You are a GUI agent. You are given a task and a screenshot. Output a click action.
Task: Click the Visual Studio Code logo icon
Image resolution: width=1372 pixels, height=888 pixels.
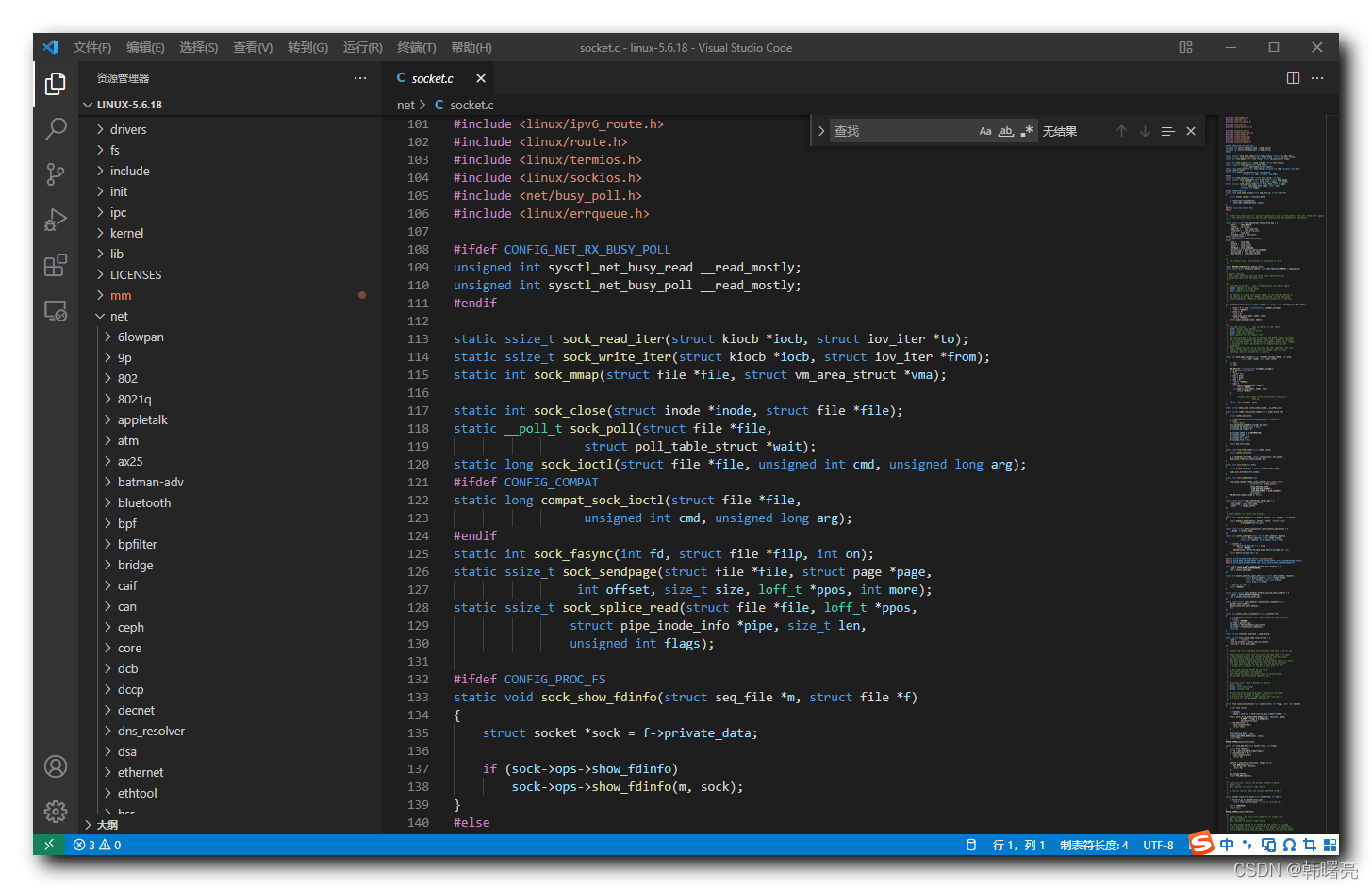click(x=50, y=47)
